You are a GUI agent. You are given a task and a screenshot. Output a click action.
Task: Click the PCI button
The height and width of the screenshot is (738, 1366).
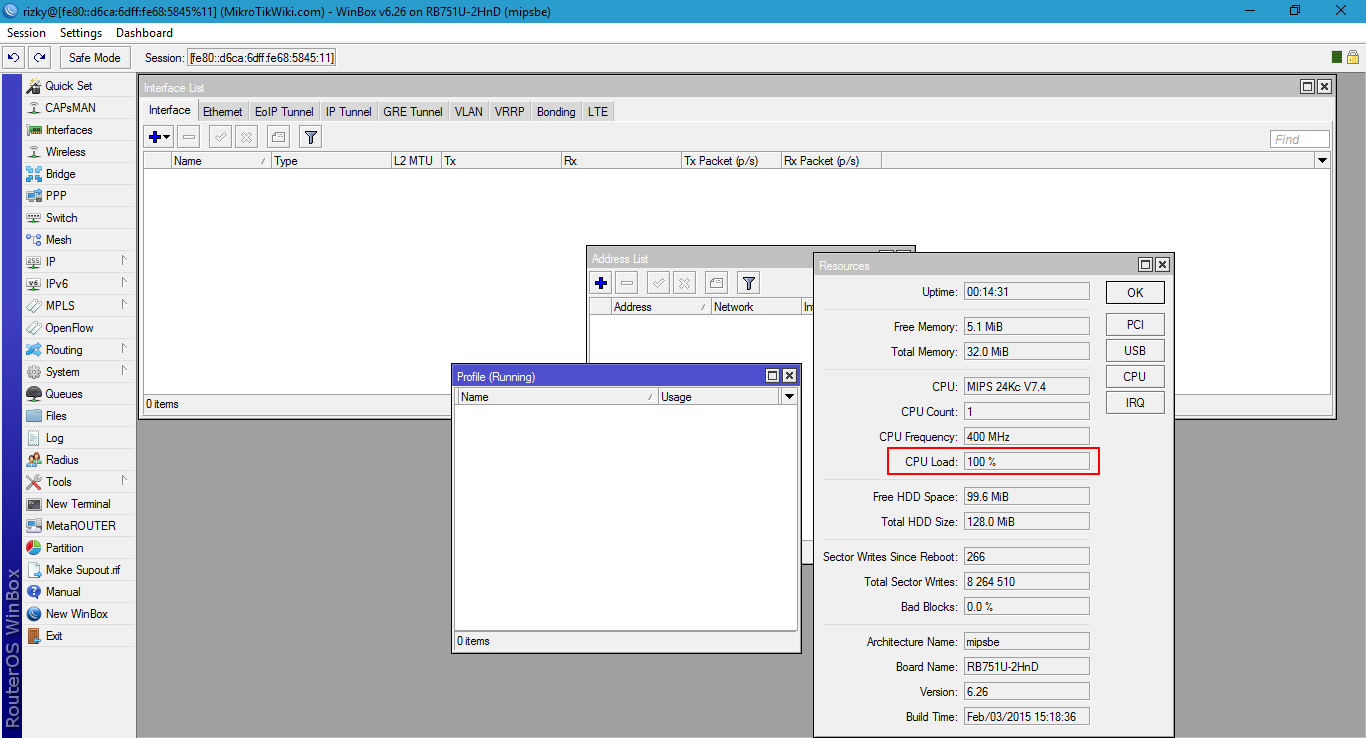(x=1135, y=325)
